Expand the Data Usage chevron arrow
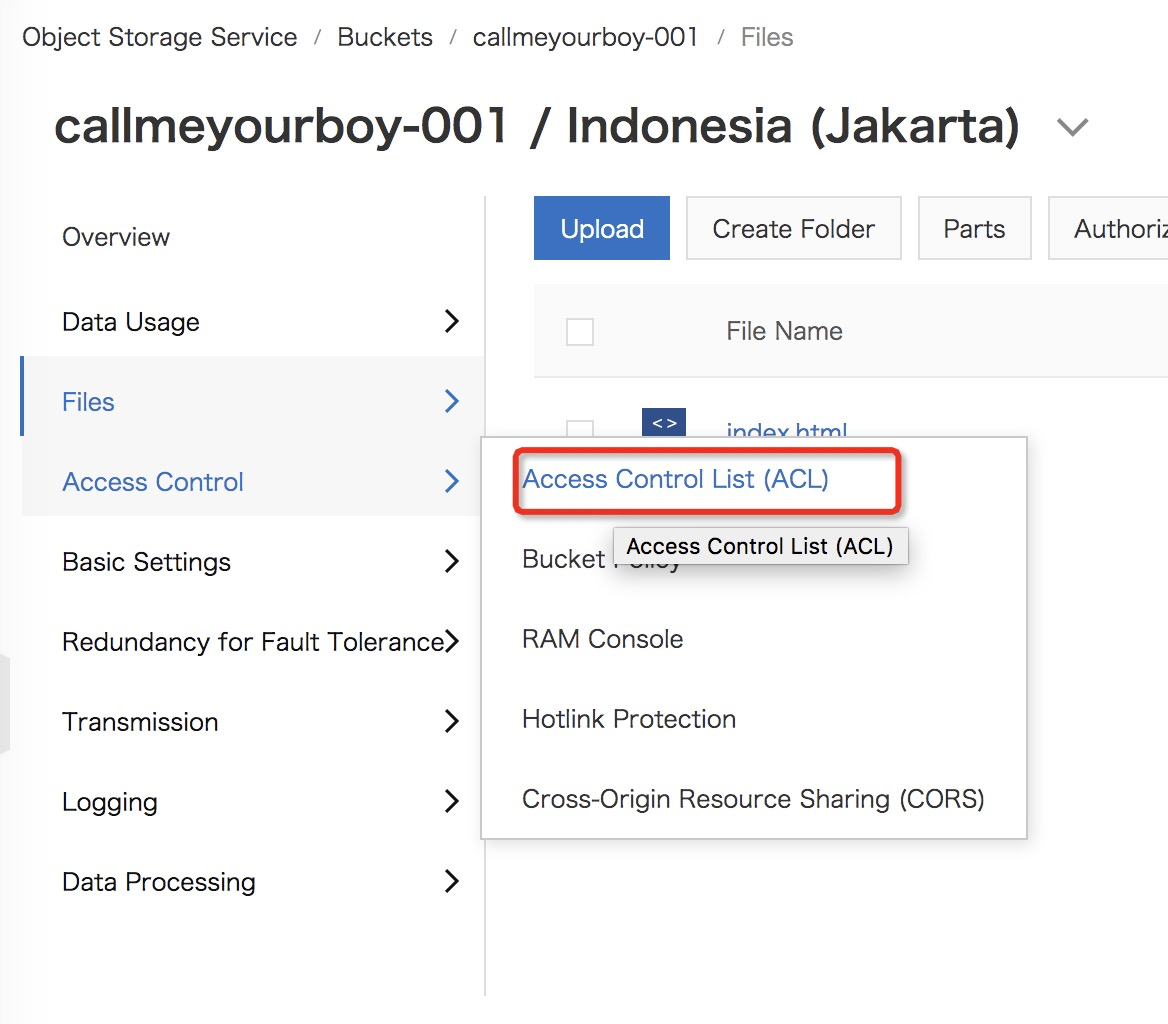1168x1024 pixels. 452,321
